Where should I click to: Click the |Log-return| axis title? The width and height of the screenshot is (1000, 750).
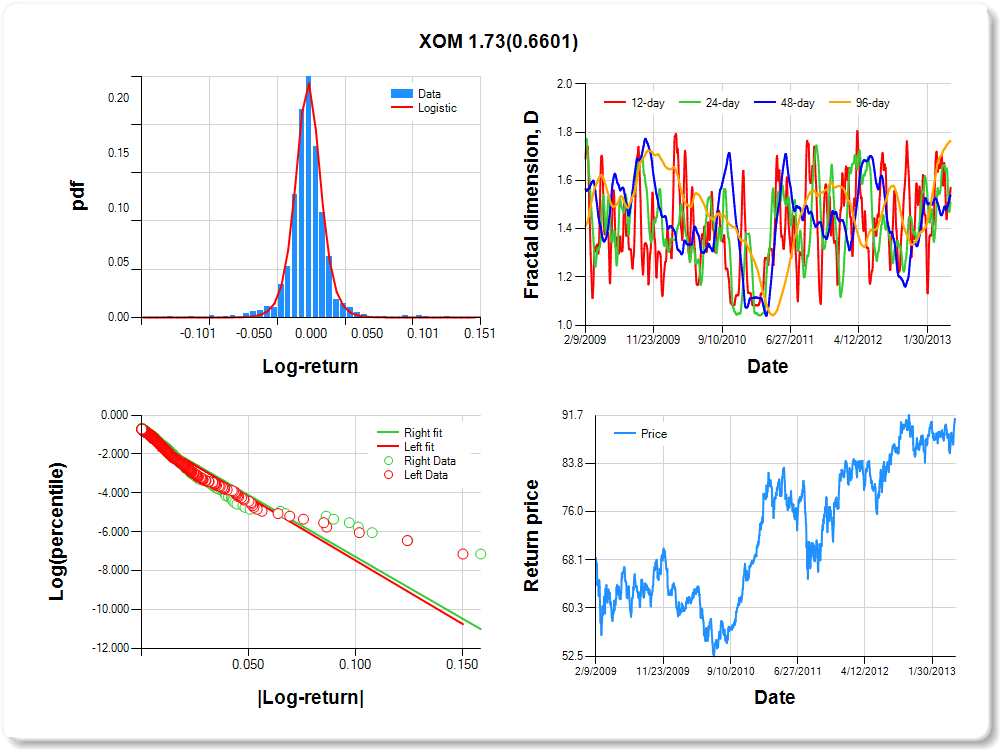coord(310,697)
